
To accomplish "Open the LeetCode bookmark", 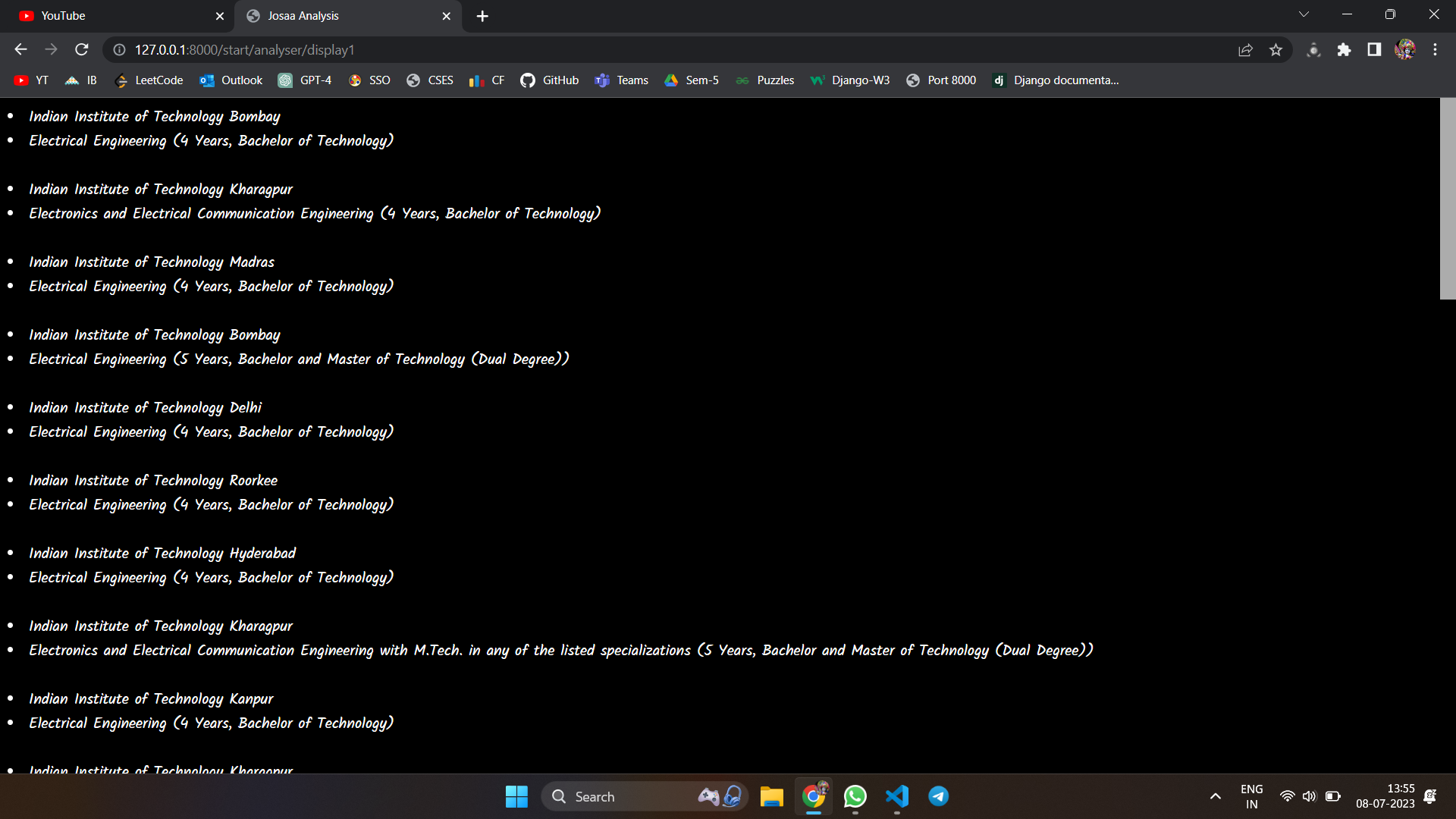I will [x=149, y=80].
